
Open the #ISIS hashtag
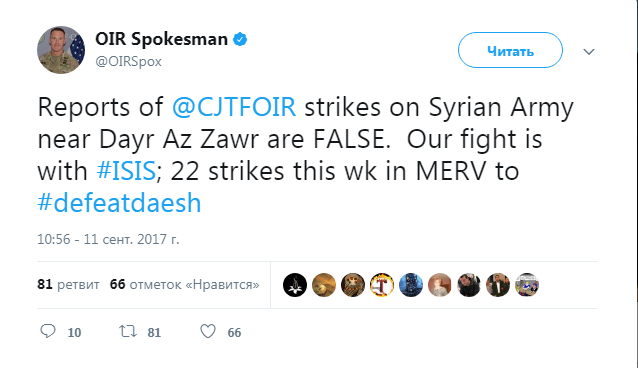click(x=126, y=171)
